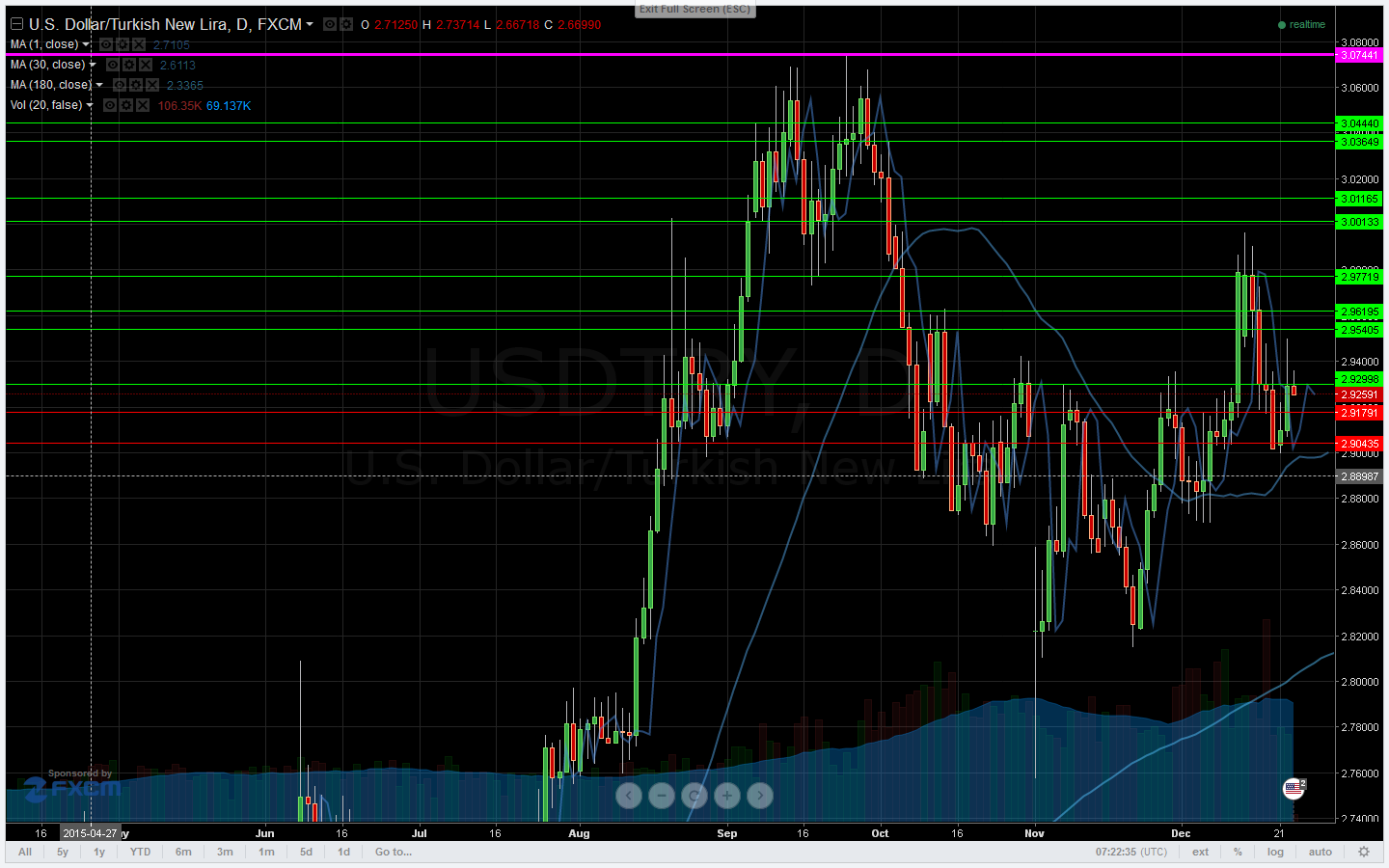Toggle visibility of MA (1, close)
This screenshot has height=868, width=1389.
106,44
